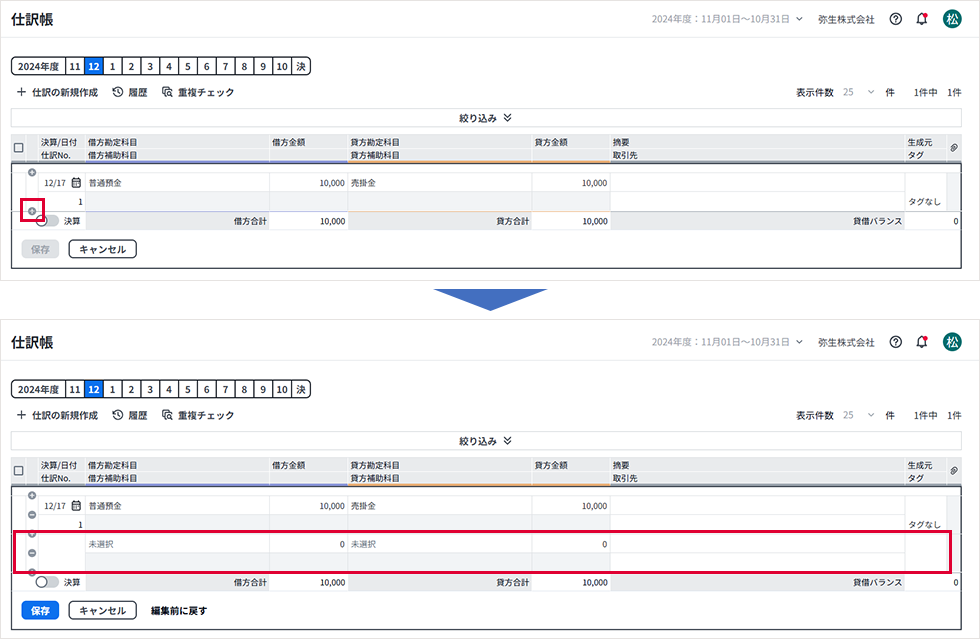The image size is (980, 639).
Task: Open notifications bell in the lower screenshot header
Action: 922,342
